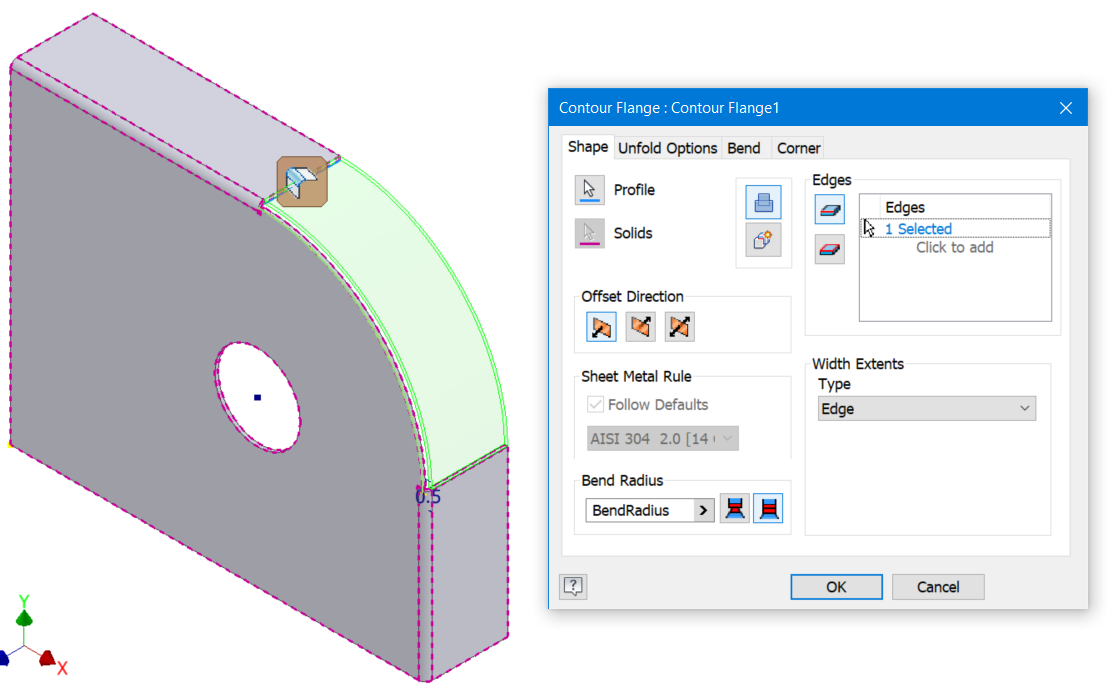Image resolution: width=1116 pixels, height=688 pixels.
Task: Close the Contour Flange dialog
Action: tap(1065, 108)
